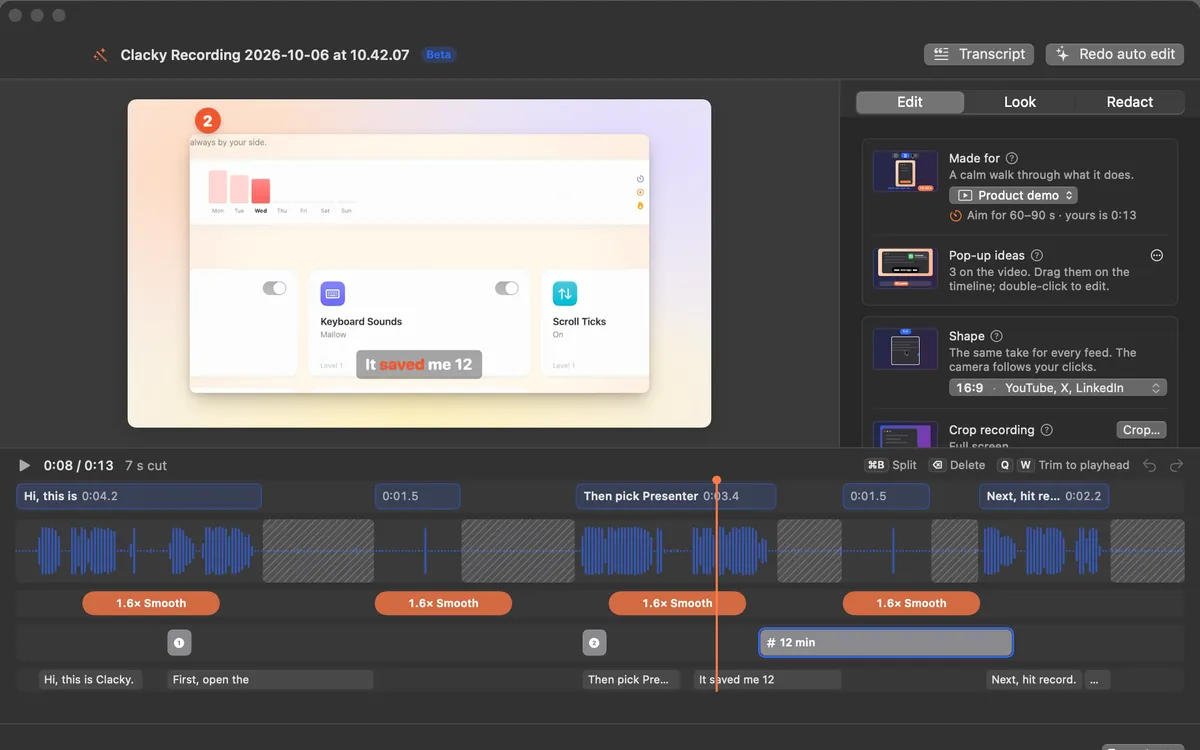Open the Look tab
This screenshot has width=1200, height=750.
1020,102
